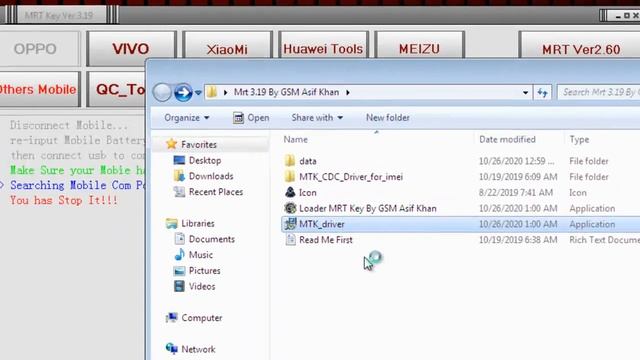Open the Organize dropdown menu

click(x=187, y=118)
